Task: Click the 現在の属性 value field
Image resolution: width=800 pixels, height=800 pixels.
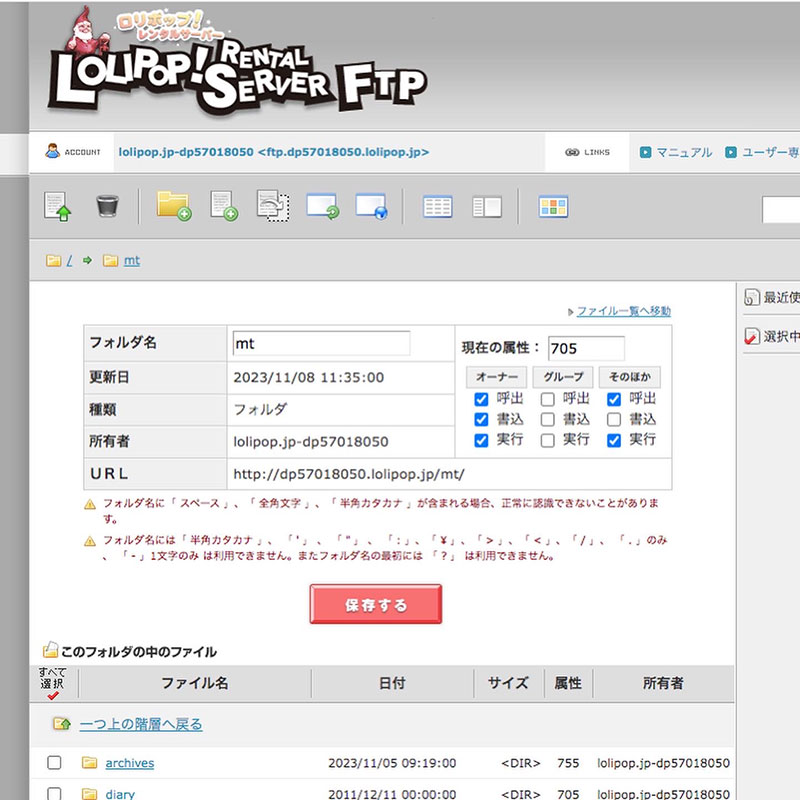Action: (586, 348)
